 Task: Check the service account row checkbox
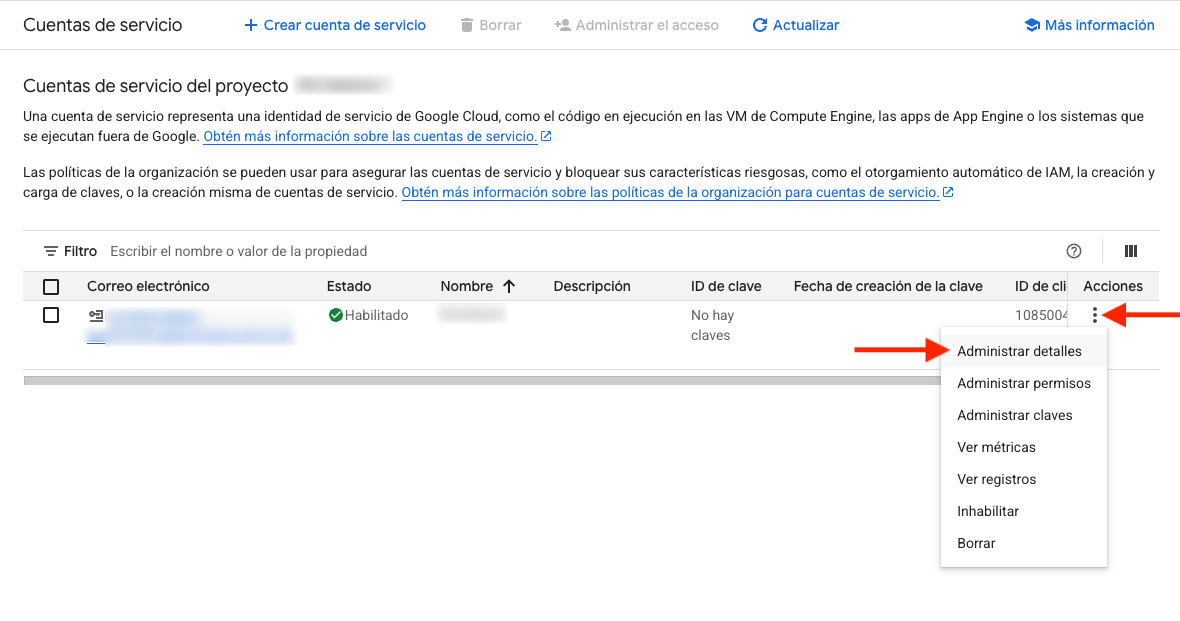tap(51, 315)
